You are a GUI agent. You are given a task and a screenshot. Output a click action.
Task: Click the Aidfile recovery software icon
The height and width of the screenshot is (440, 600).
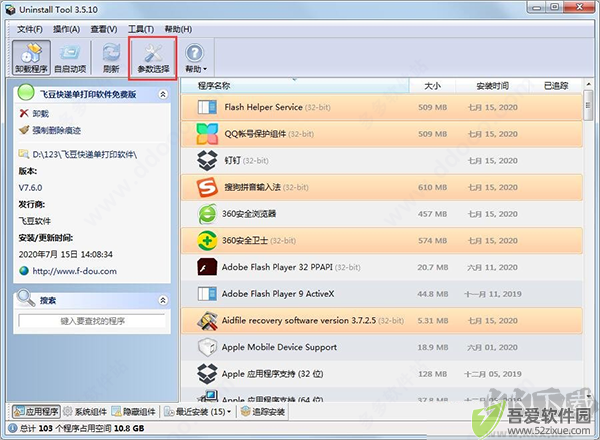[x=207, y=321]
